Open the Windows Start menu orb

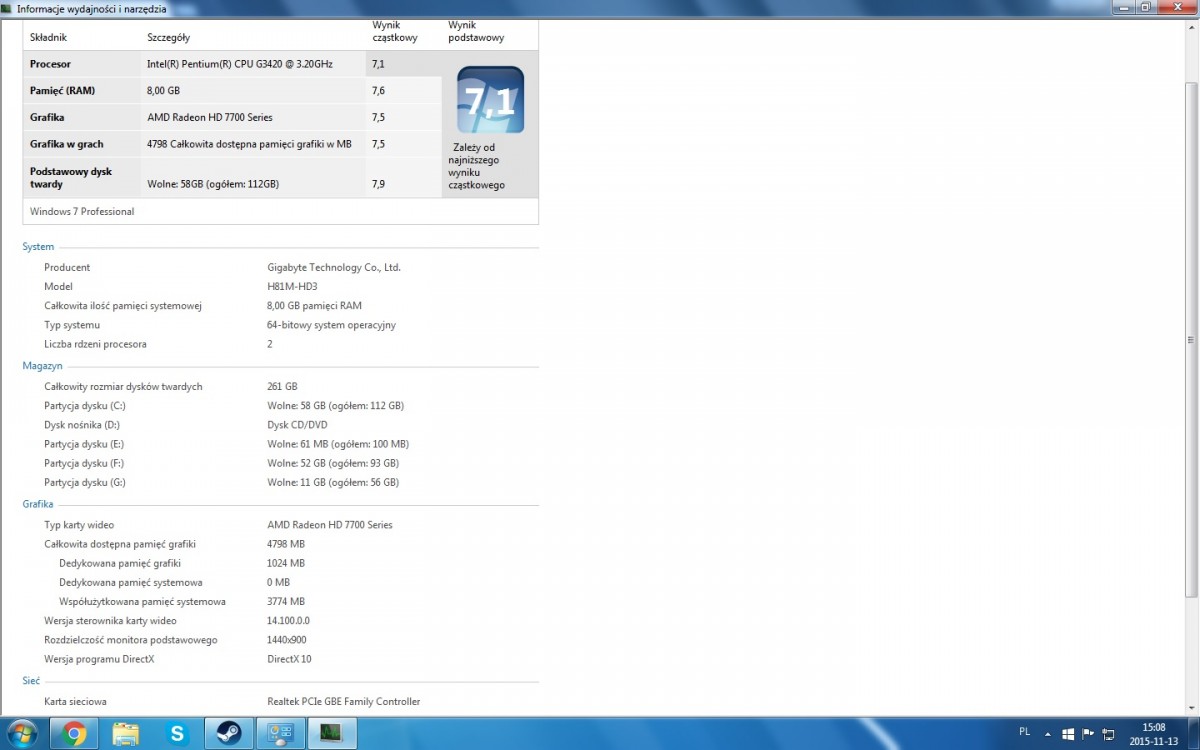coord(21,734)
